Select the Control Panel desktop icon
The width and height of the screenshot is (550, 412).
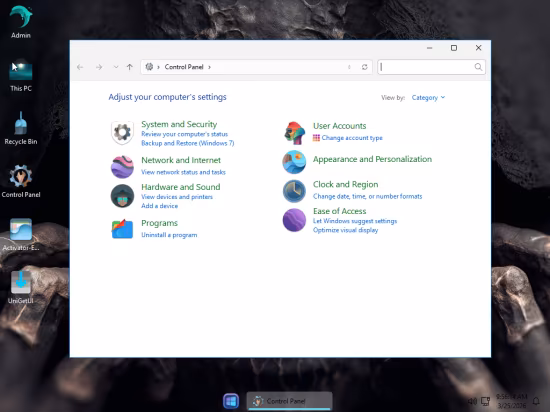tap(21, 181)
